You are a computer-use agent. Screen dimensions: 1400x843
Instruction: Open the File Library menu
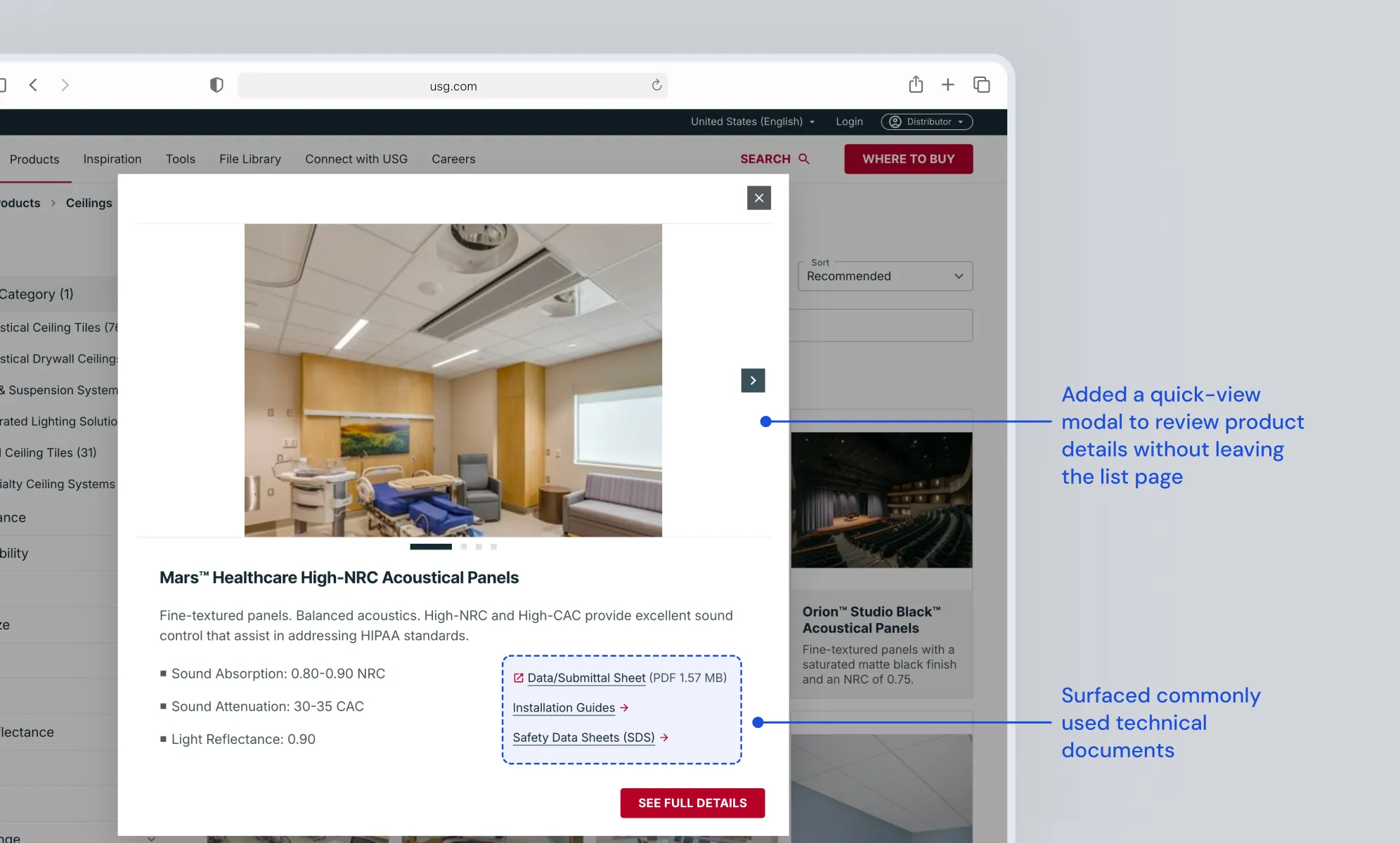click(x=250, y=159)
